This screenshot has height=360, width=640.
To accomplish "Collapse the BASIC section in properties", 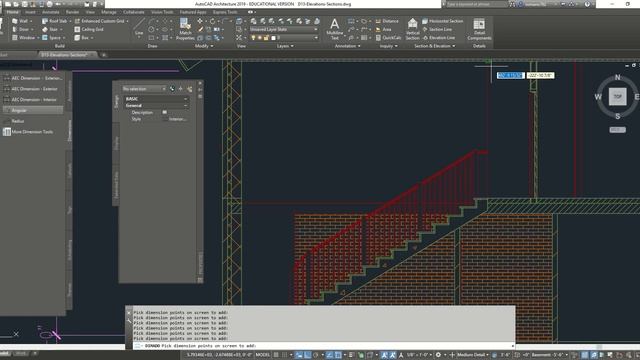I will (185, 99).
